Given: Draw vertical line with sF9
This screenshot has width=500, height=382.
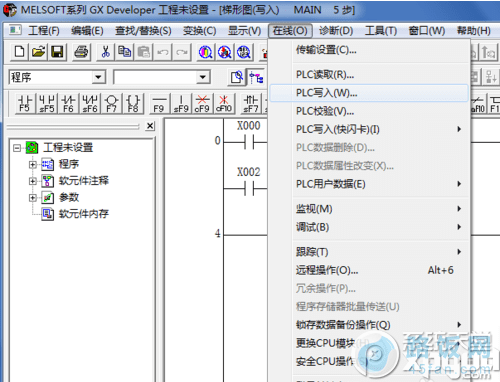Looking at the screenshot, I should coord(181,103).
